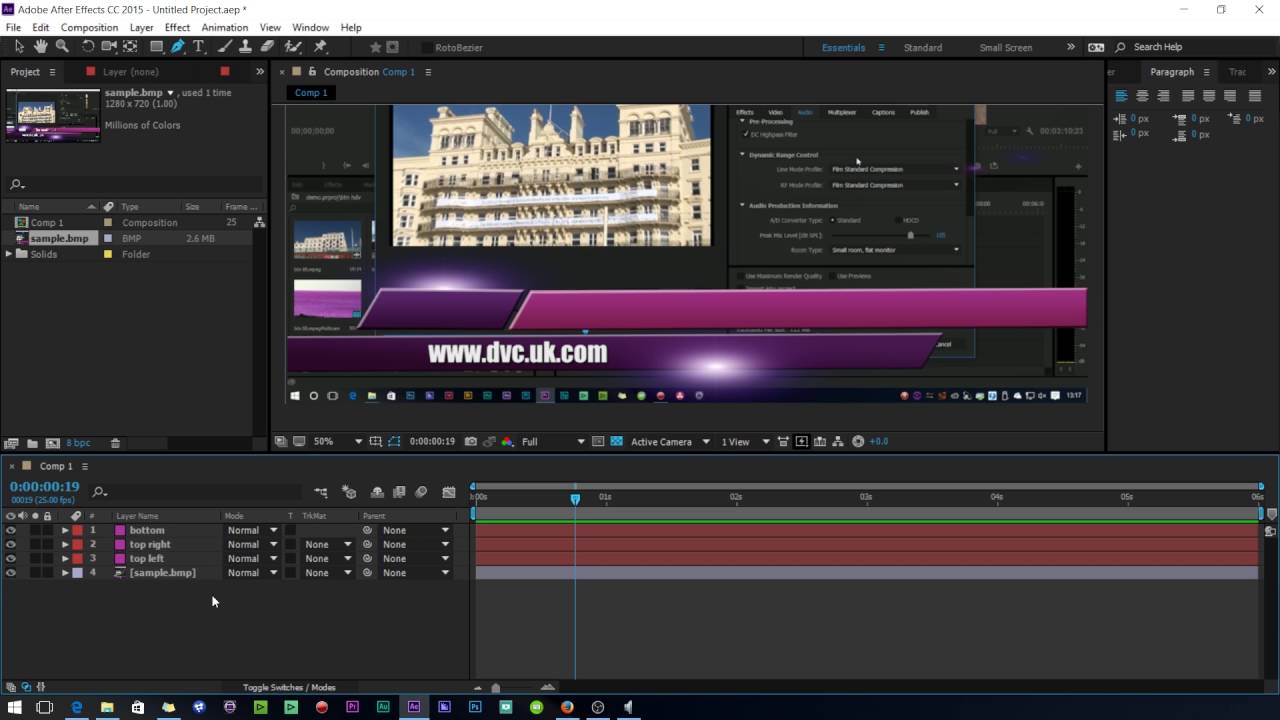Image resolution: width=1280 pixels, height=720 pixels.
Task: Delete selected project item with trash icon
Action: [x=115, y=443]
